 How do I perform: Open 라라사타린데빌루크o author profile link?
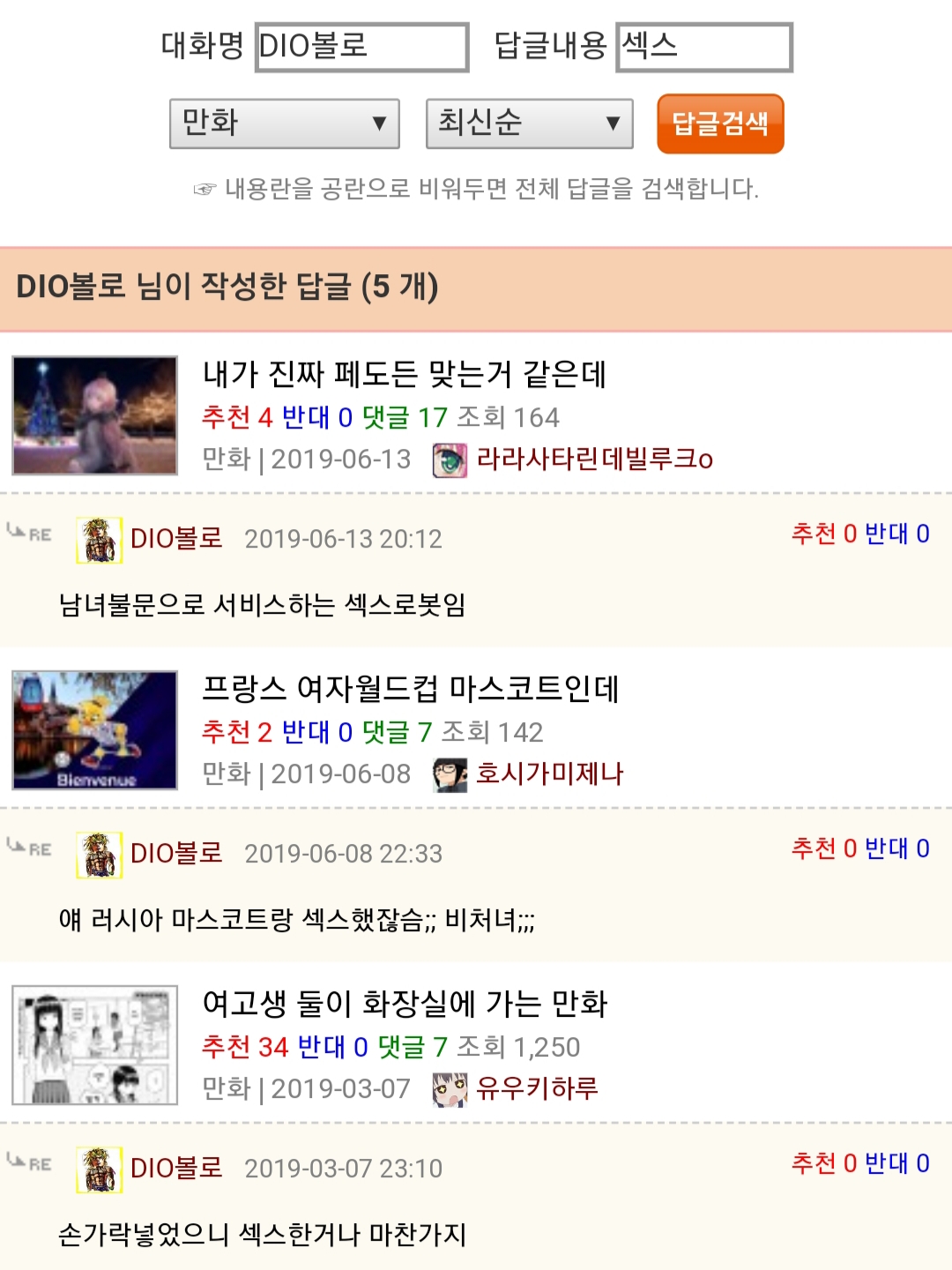point(595,459)
